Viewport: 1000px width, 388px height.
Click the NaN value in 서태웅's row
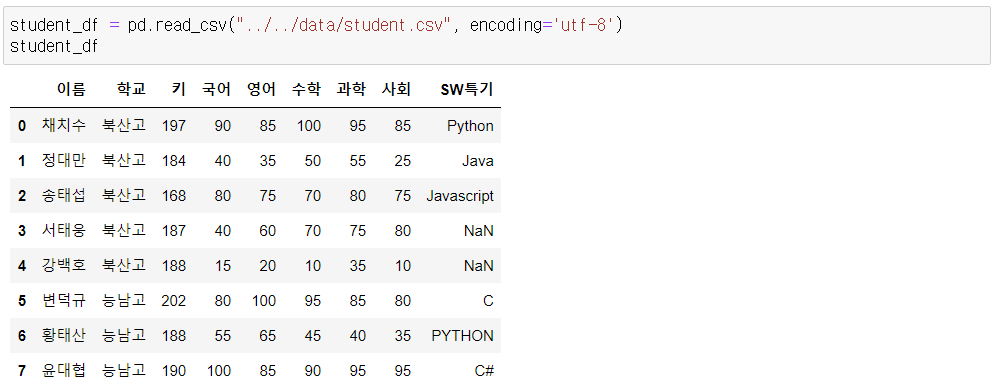pos(479,230)
